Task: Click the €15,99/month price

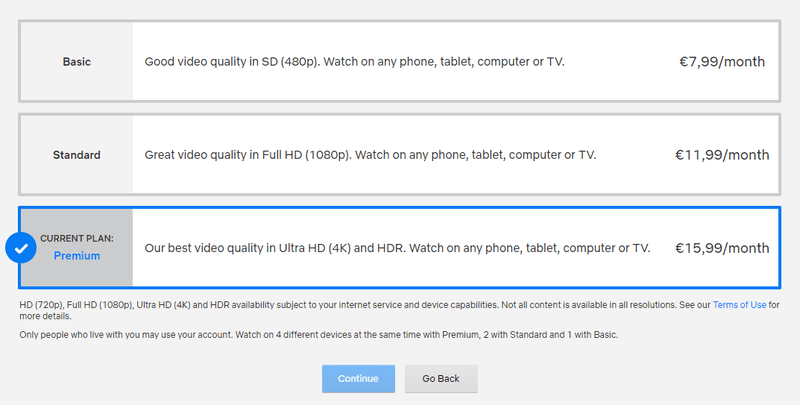Action: click(722, 248)
